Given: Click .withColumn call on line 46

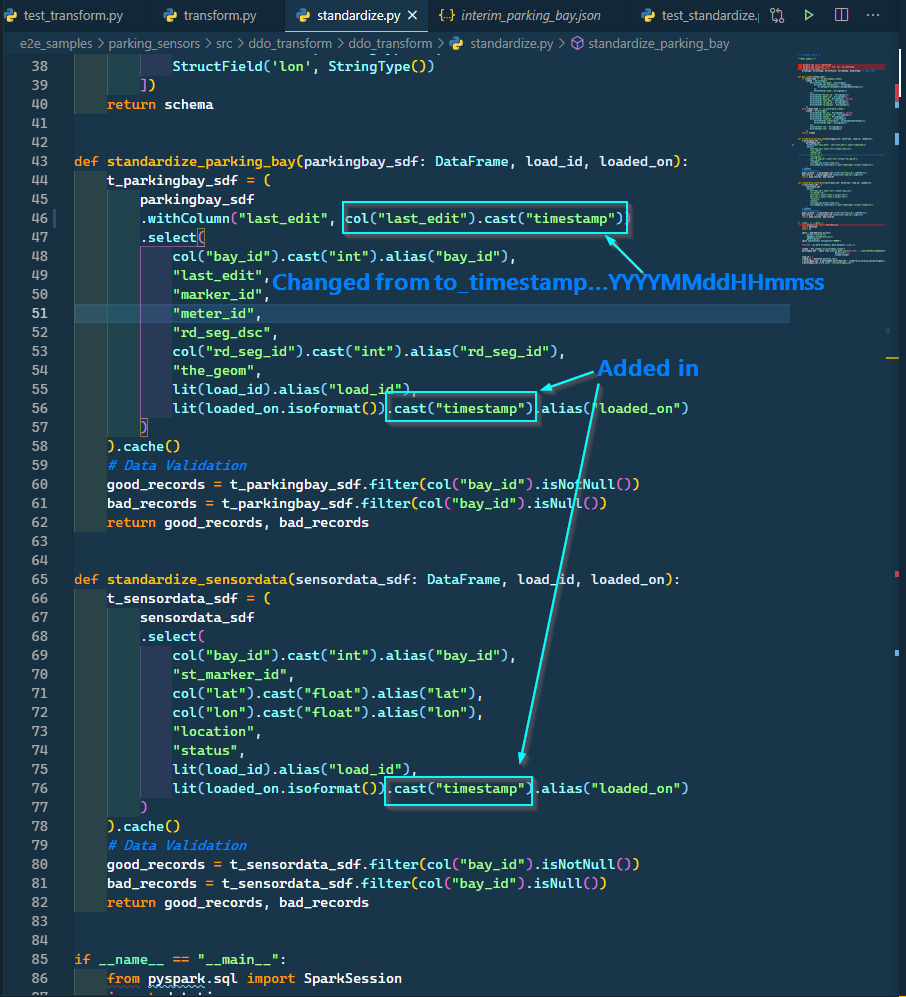Looking at the screenshot, I should coord(185,219).
